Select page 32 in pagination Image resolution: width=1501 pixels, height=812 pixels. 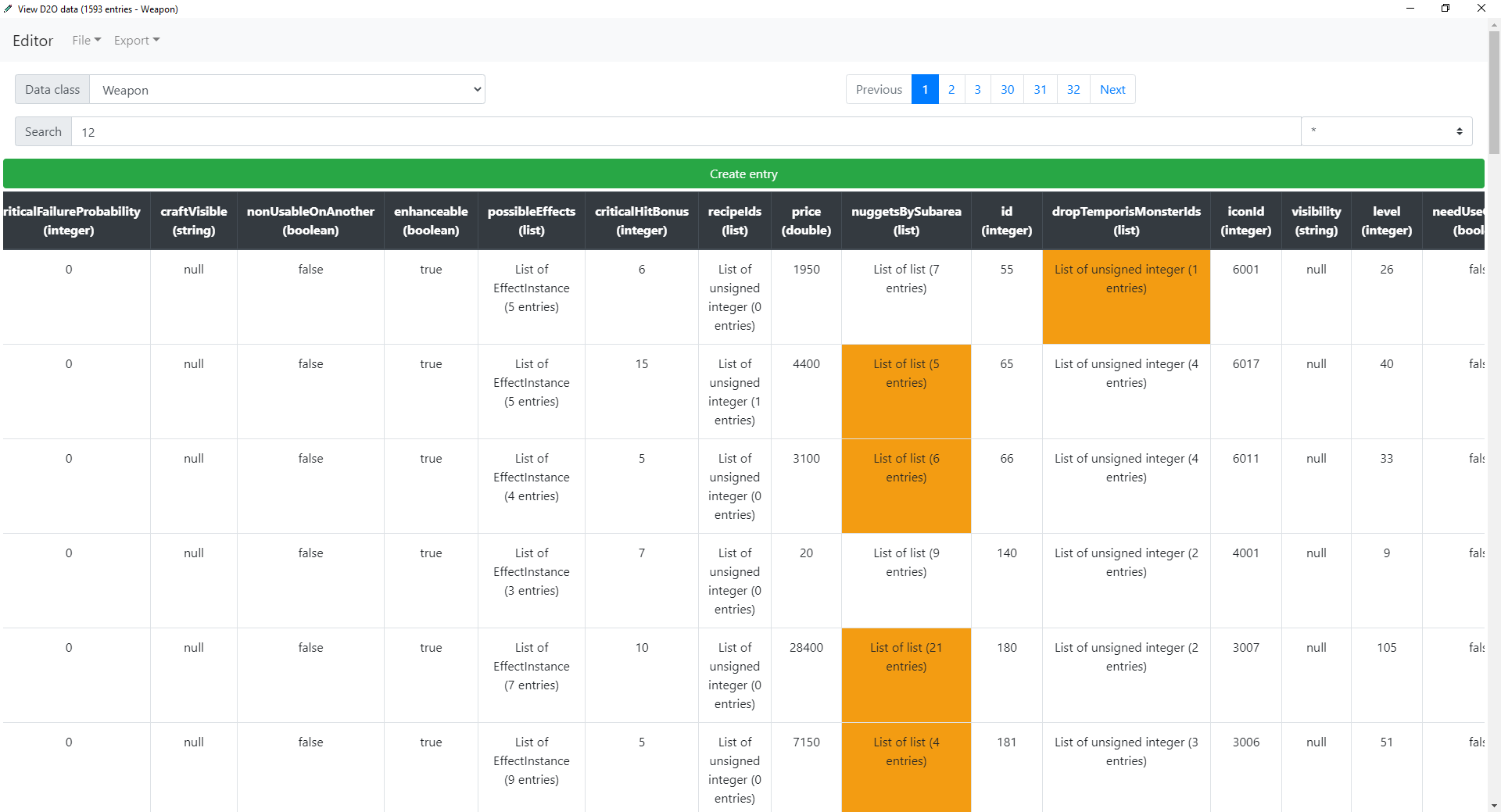pyautogui.click(x=1073, y=90)
